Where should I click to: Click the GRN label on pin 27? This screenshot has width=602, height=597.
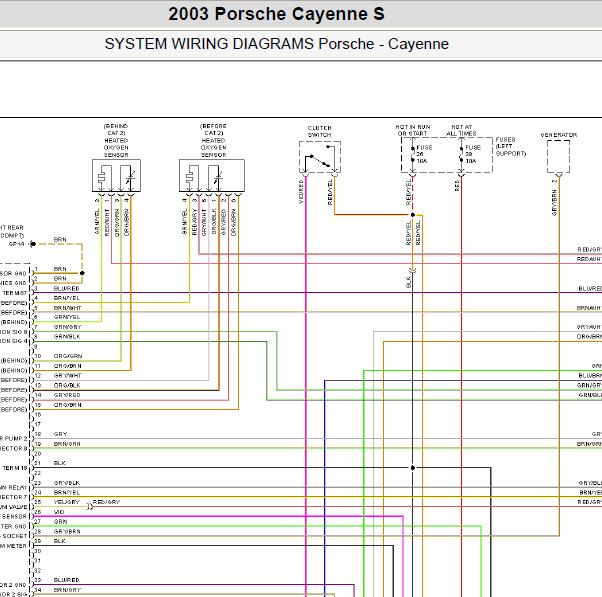coord(60,522)
